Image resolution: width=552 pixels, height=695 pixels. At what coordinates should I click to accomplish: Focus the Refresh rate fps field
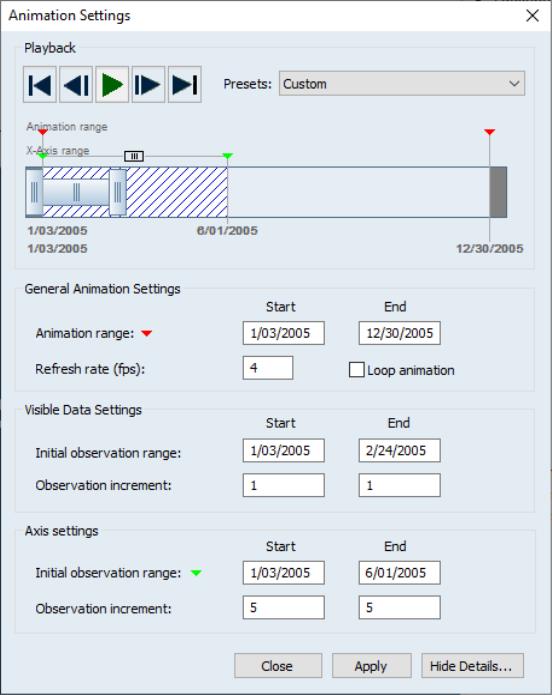coord(268,367)
